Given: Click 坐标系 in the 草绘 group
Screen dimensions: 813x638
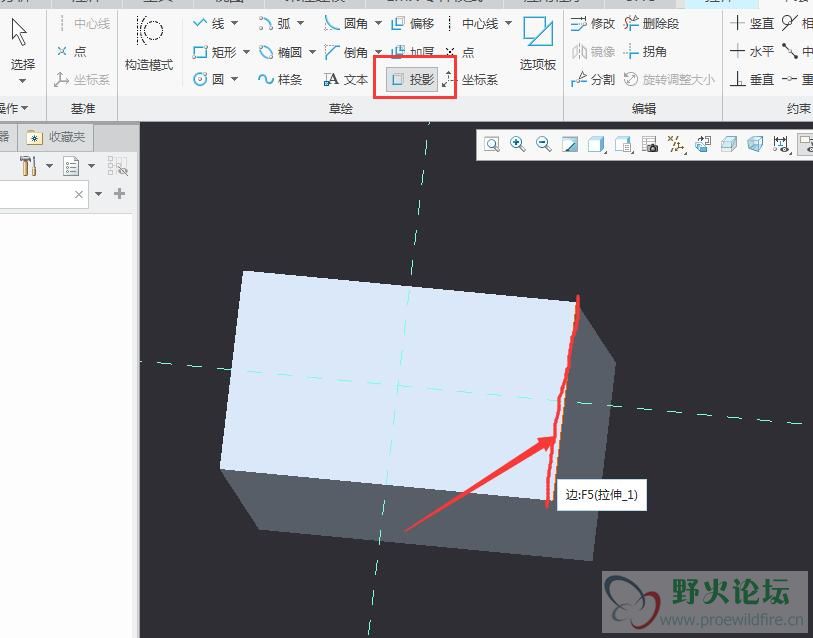Looking at the screenshot, I should [x=470, y=79].
